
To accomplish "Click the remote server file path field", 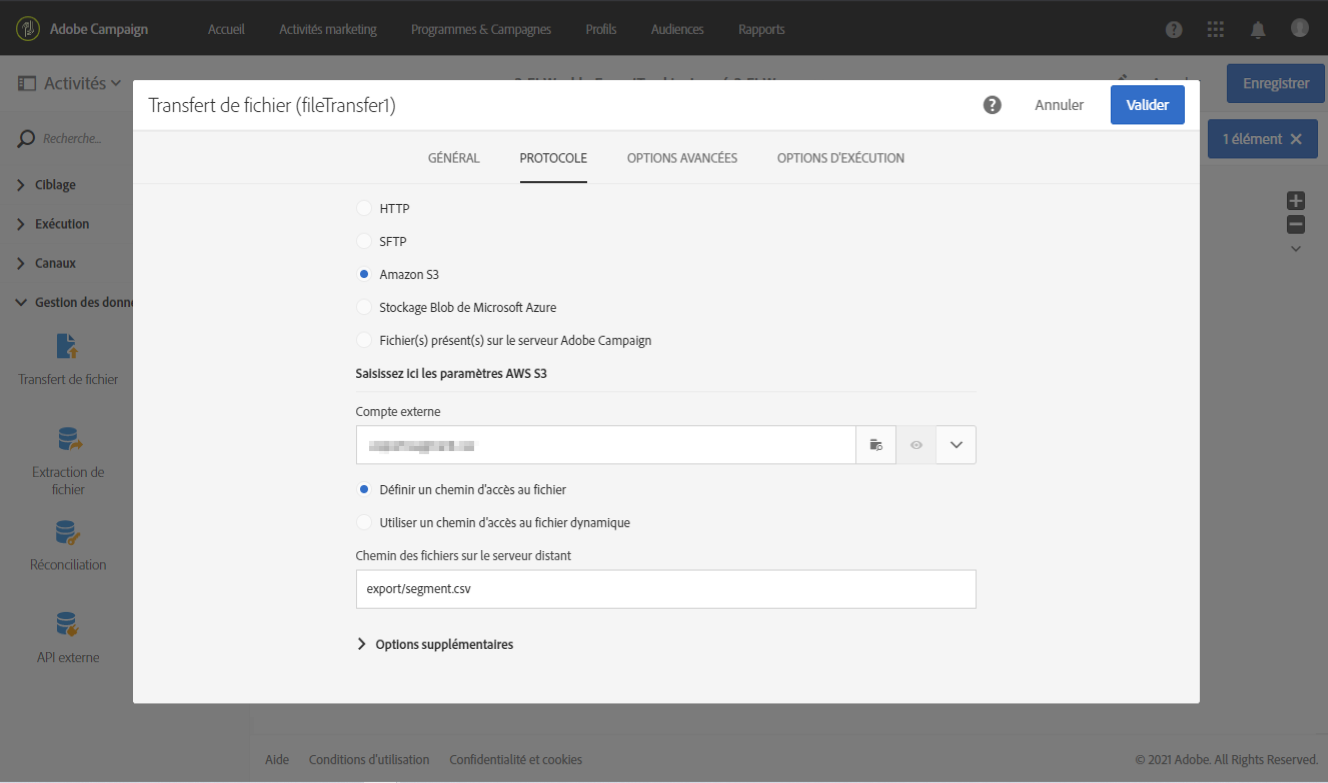I will pyautogui.click(x=666, y=589).
